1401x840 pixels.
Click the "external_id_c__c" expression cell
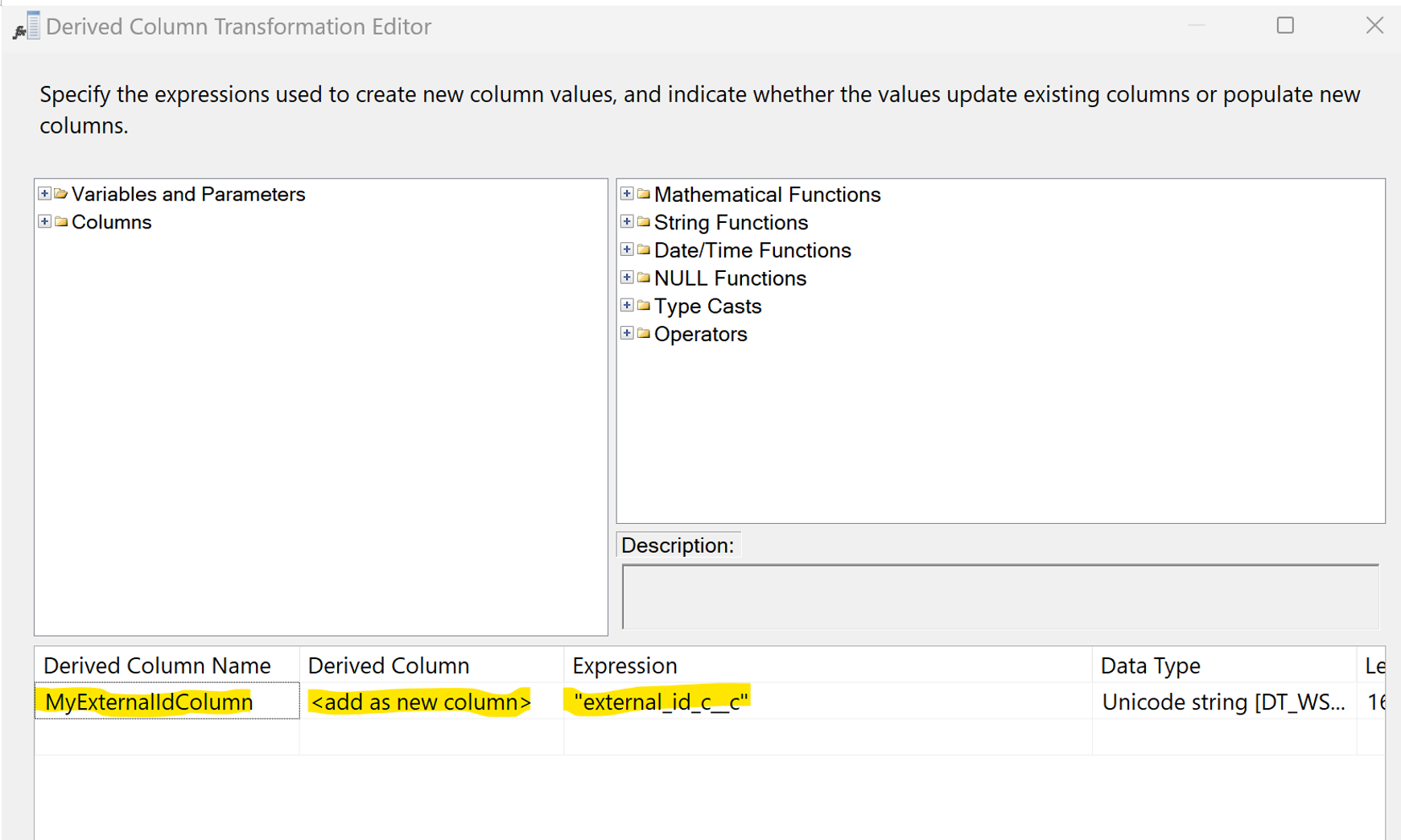pos(826,702)
